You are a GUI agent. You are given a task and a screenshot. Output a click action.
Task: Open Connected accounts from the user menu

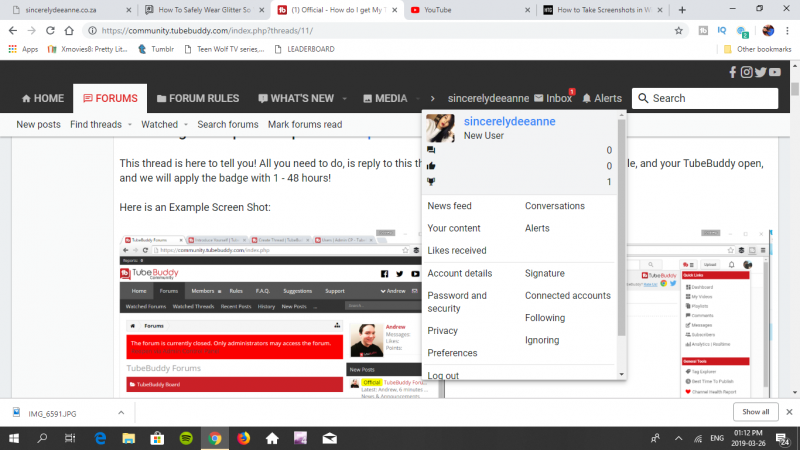pos(567,296)
